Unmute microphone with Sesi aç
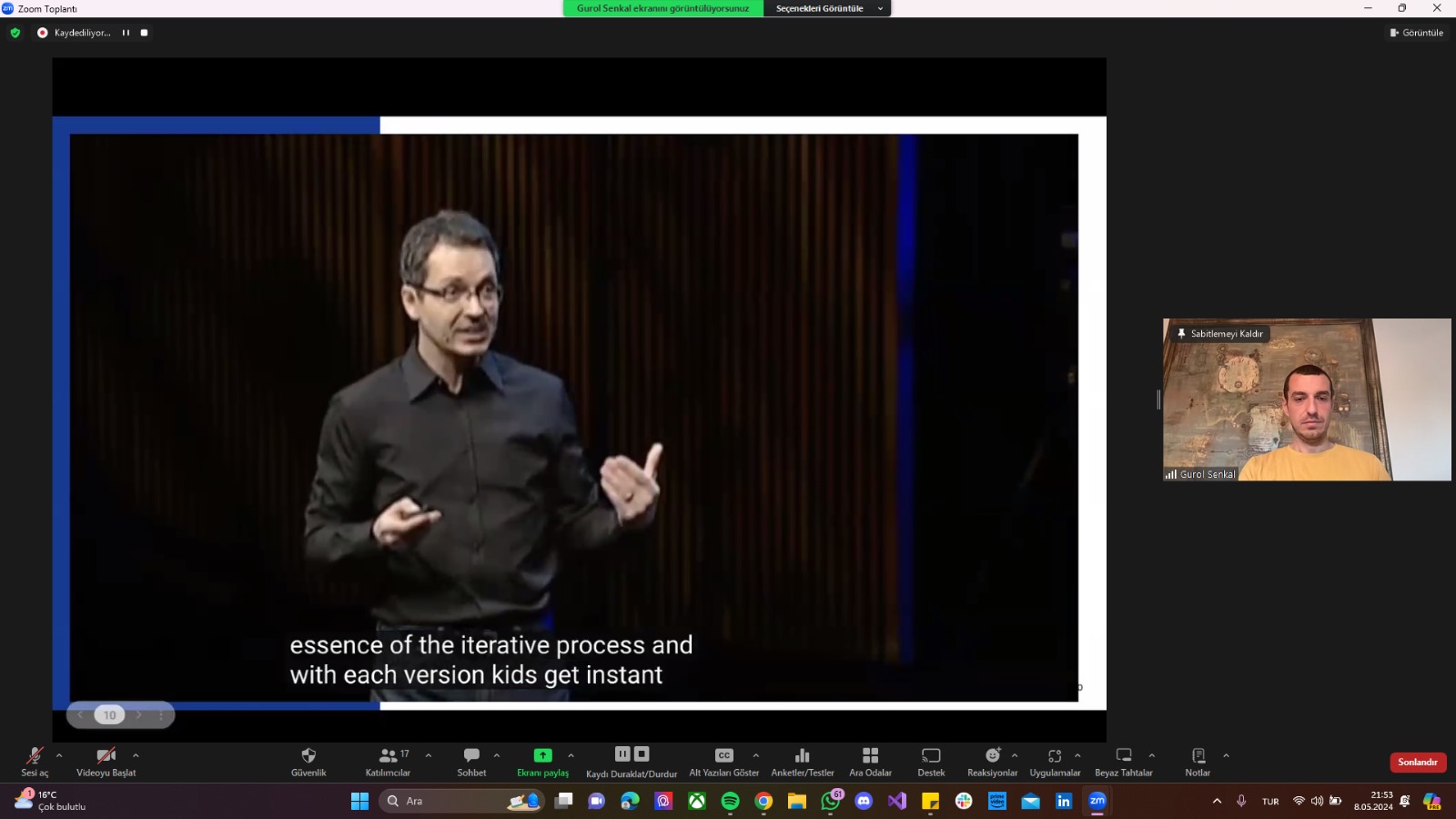Image resolution: width=1456 pixels, height=819 pixels. coord(35,756)
